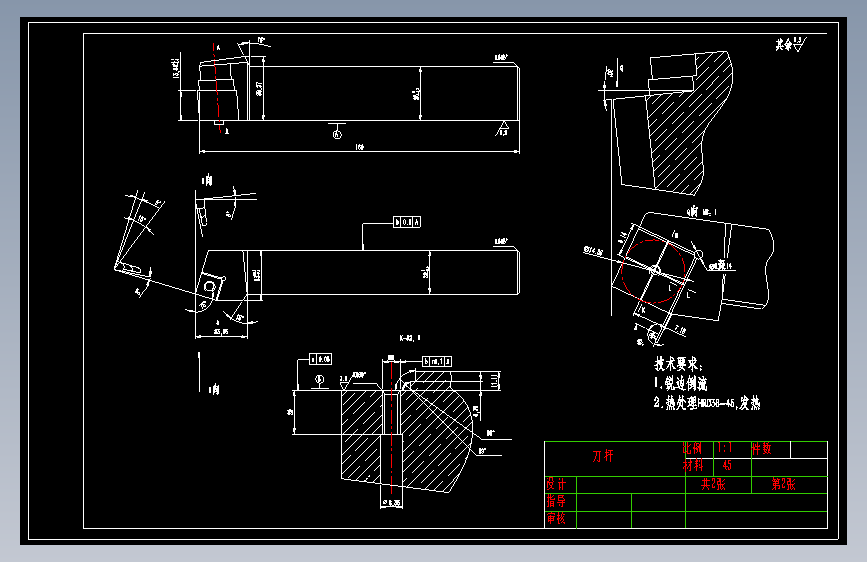Select the material value 45
This screenshot has width=867, height=562.
point(727,466)
